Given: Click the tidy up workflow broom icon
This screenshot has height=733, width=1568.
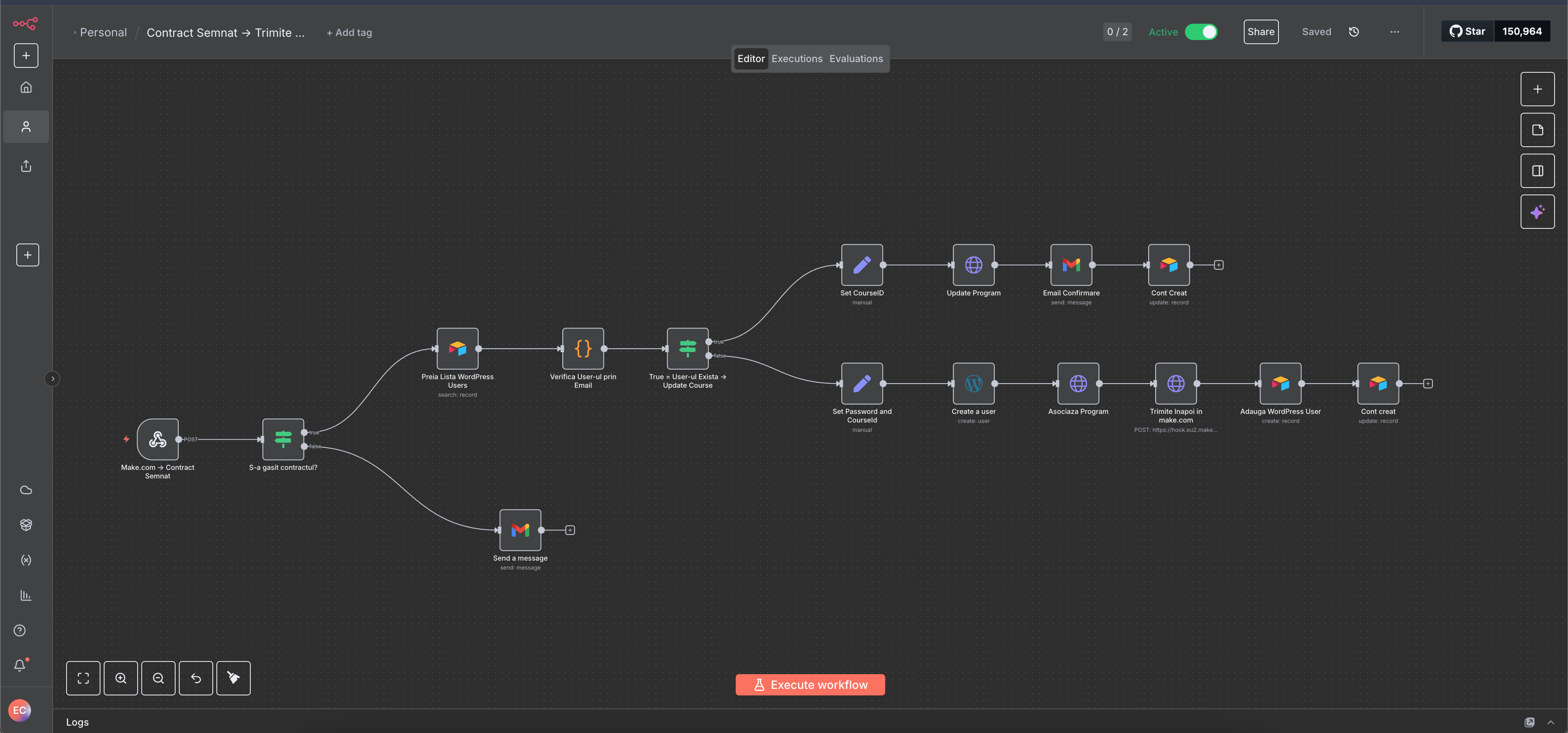Looking at the screenshot, I should (x=233, y=678).
